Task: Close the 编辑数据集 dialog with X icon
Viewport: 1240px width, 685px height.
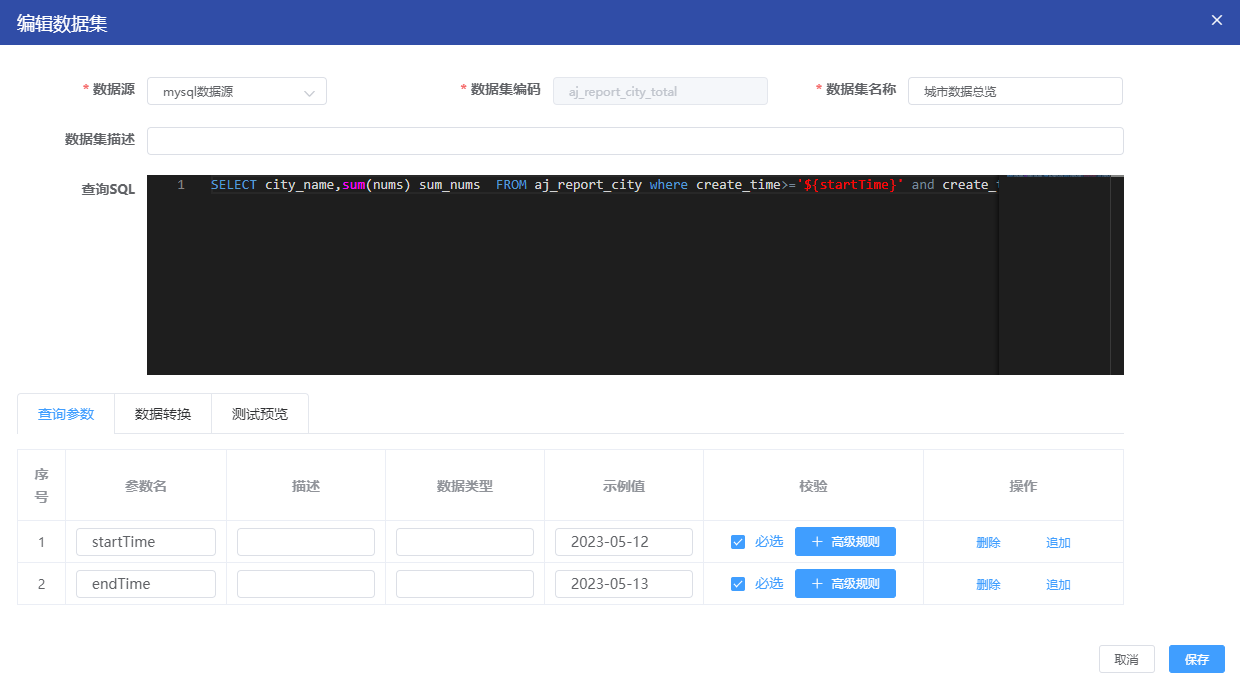Action: (1217, 21)
